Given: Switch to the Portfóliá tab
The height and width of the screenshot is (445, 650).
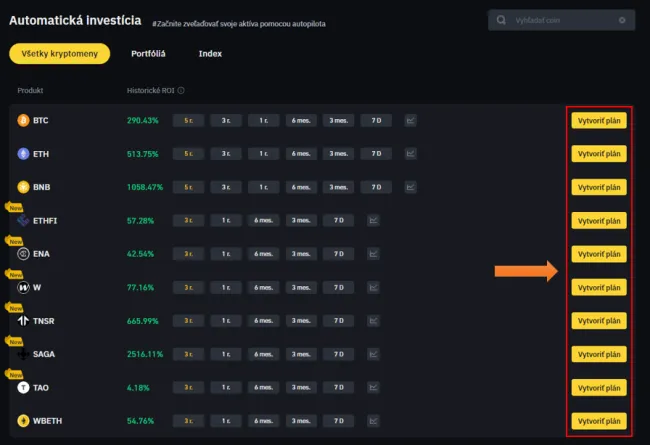Looking at the screenshot, I should click(148, 54).
